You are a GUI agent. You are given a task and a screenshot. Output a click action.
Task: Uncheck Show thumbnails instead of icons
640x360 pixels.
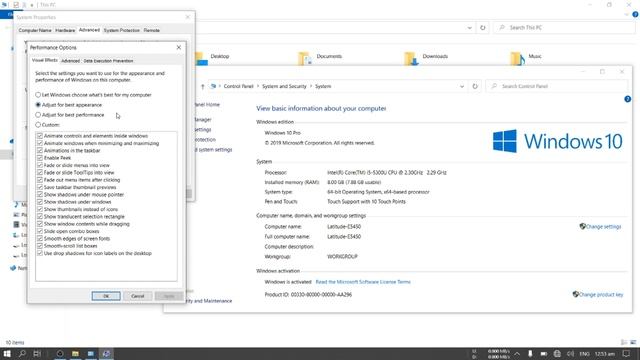[40, 209]
